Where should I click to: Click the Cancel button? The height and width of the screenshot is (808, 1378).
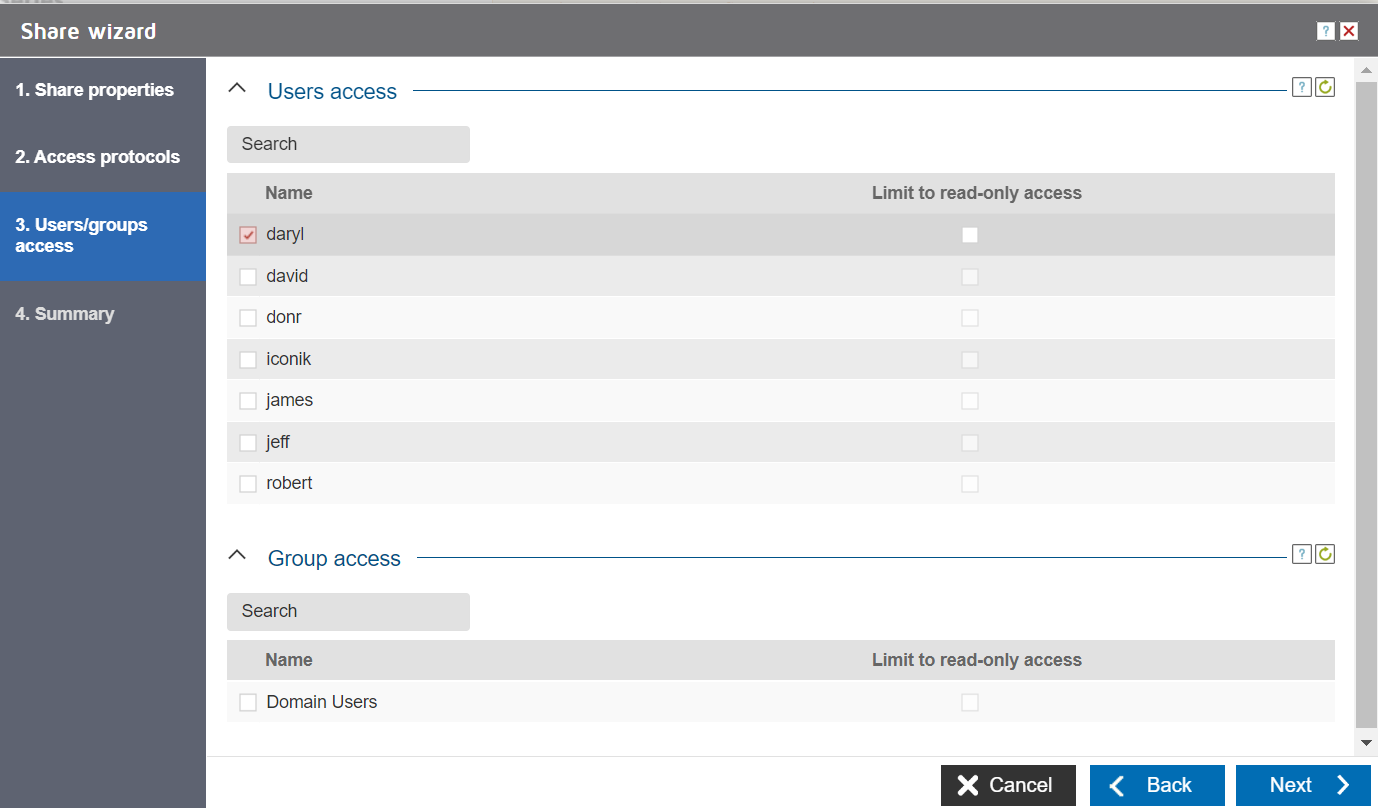pyautogui.click(x=1008, y=785)
